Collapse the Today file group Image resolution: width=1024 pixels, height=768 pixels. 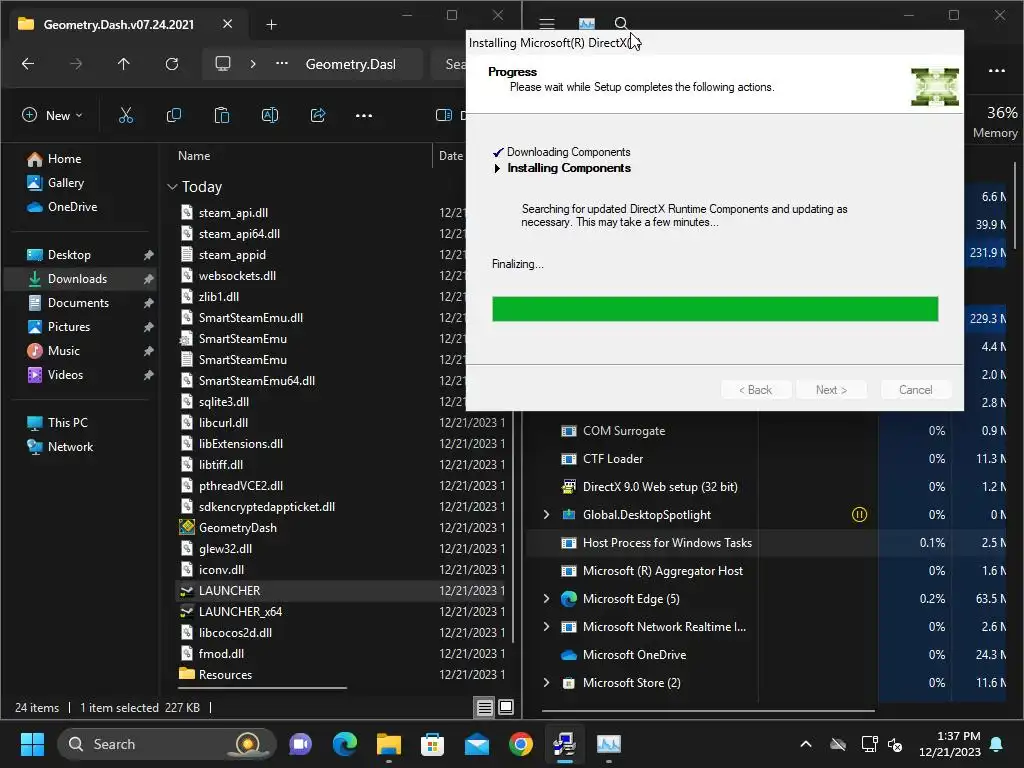click(x=172, y=187)
